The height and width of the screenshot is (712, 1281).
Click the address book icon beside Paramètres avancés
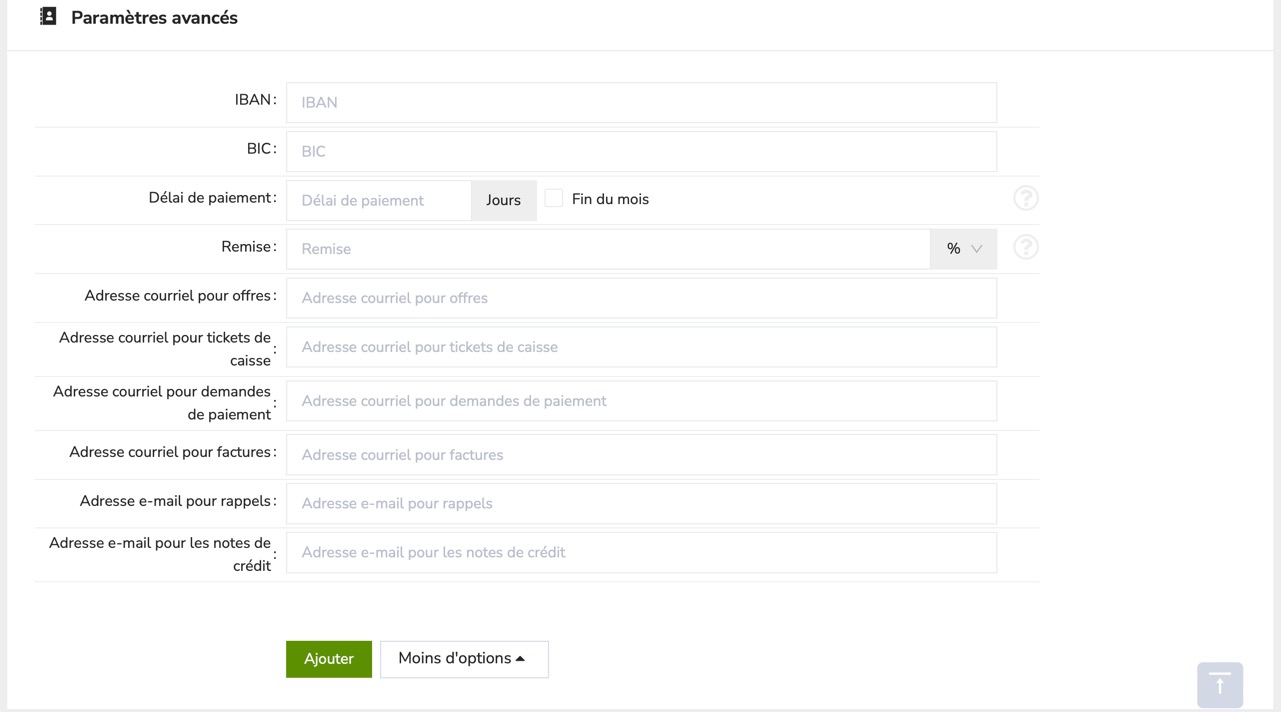pyautogui.click(x=48, y=17)
